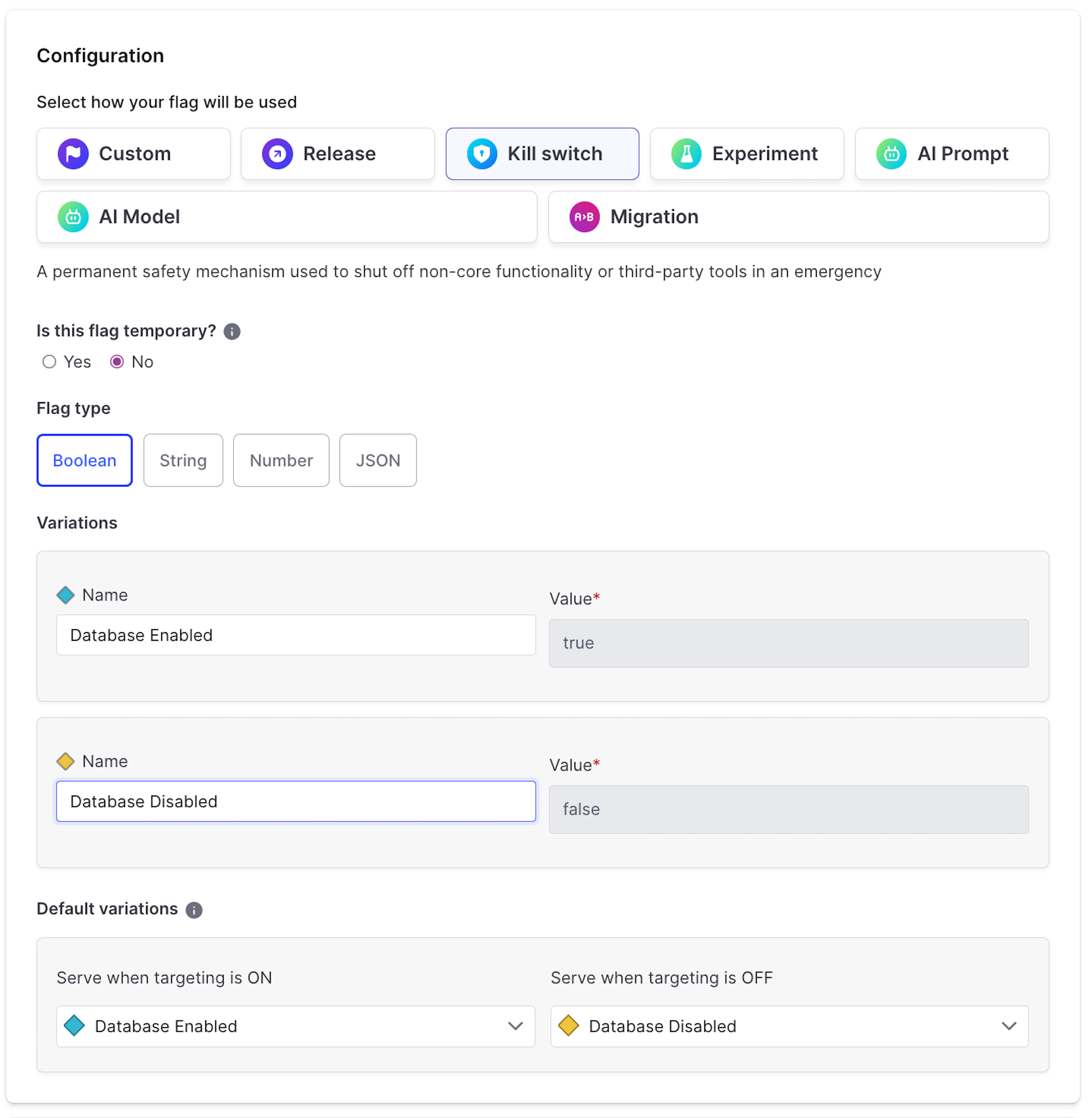This screenshot has height=1118, width=1092.
Task: Choose the Release template icon
Action: pos(277,154)
